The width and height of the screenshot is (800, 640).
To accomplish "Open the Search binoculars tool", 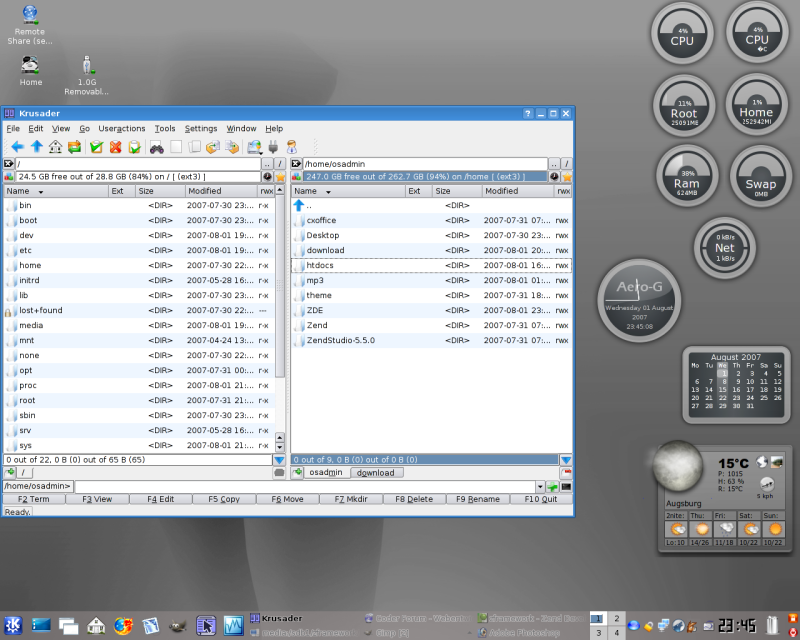I will point(157,147).
